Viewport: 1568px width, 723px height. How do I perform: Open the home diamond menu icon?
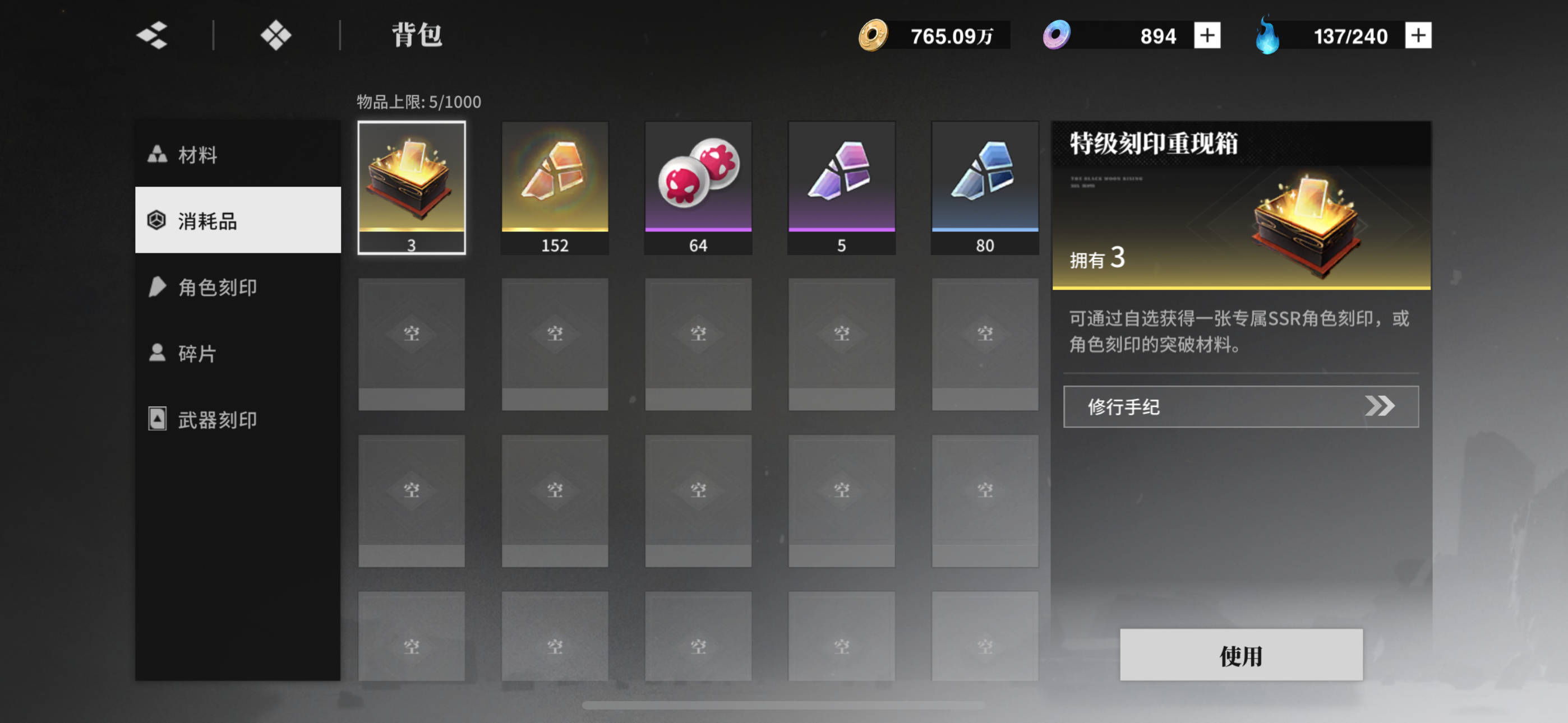click(x=276, y=35)
